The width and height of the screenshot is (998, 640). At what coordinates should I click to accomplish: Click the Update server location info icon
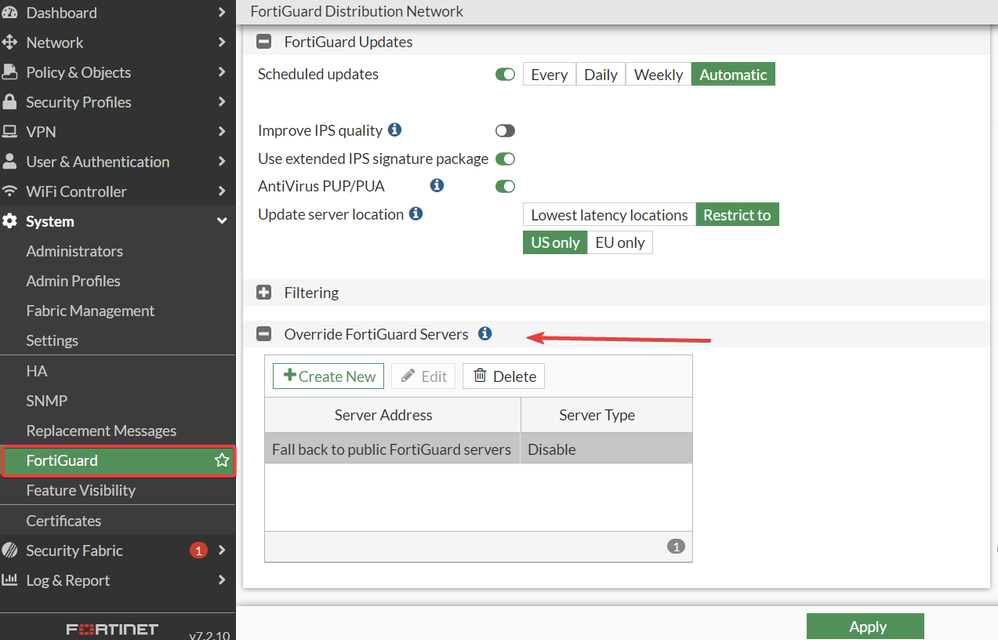[x=416, y=213]
